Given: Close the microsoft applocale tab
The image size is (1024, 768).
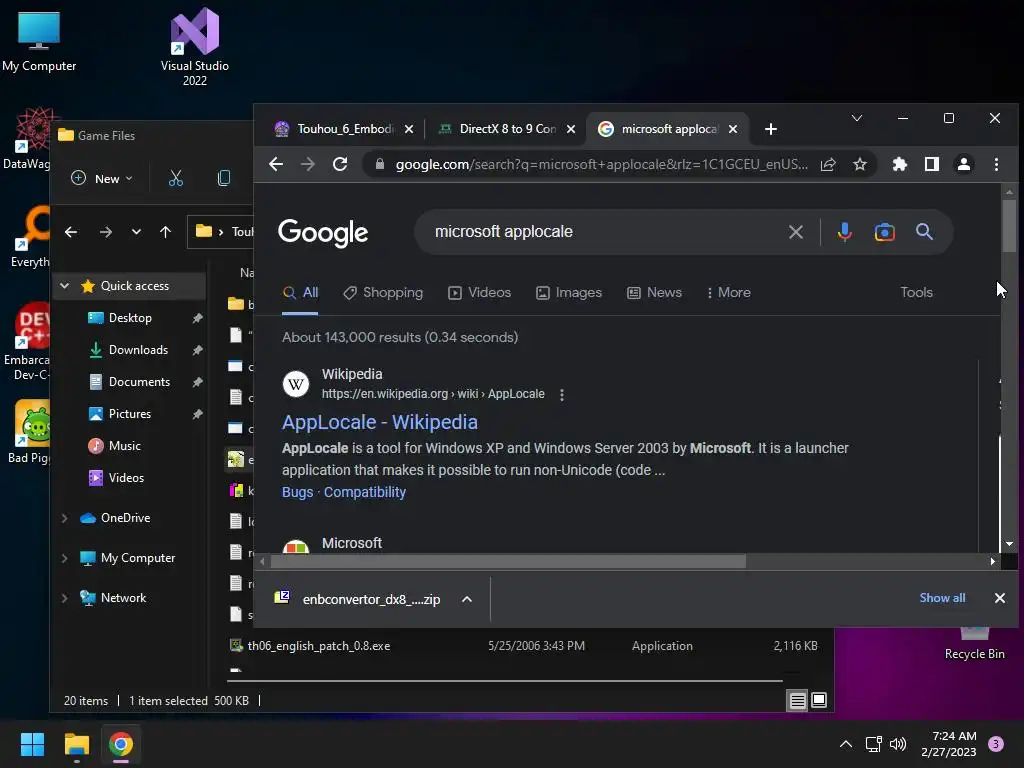Looking at the screenshot, I should (x=733, y=129).
